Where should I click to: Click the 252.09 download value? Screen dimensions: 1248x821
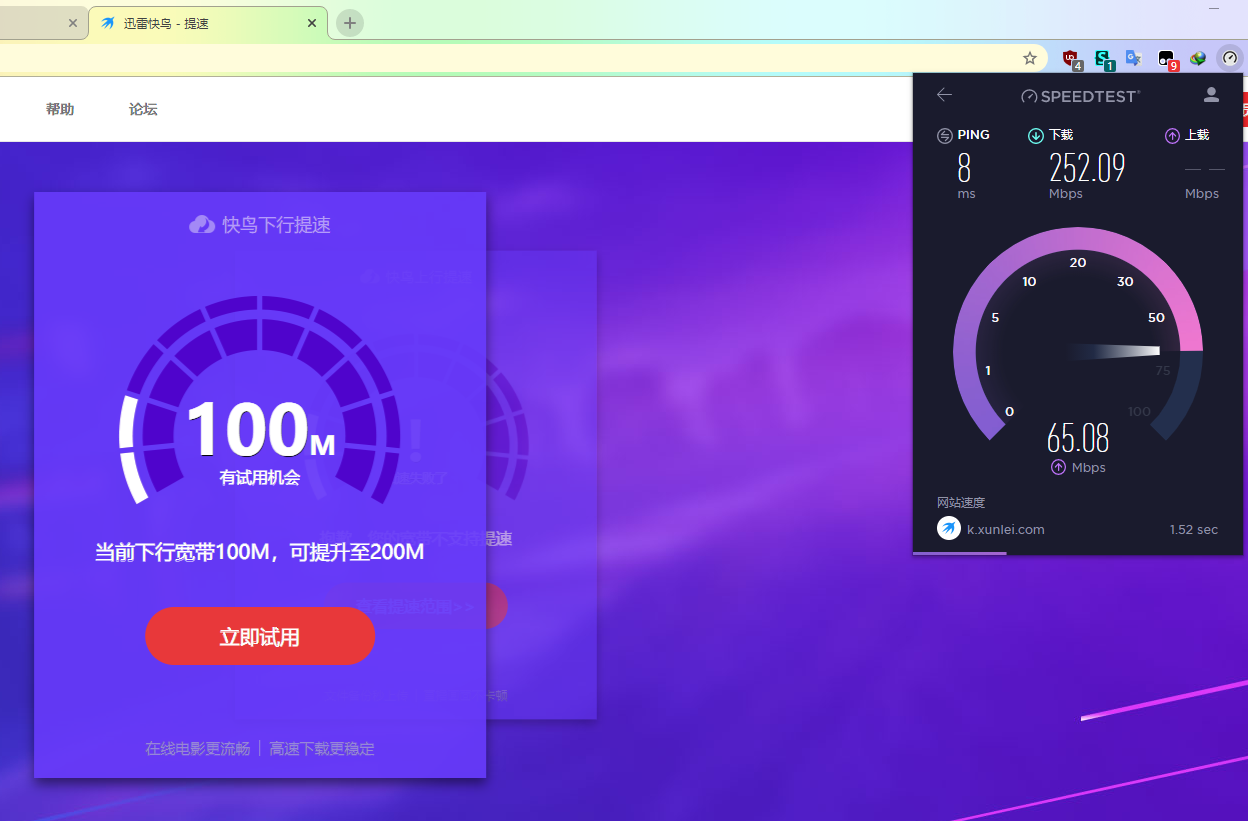[1087, 168]
